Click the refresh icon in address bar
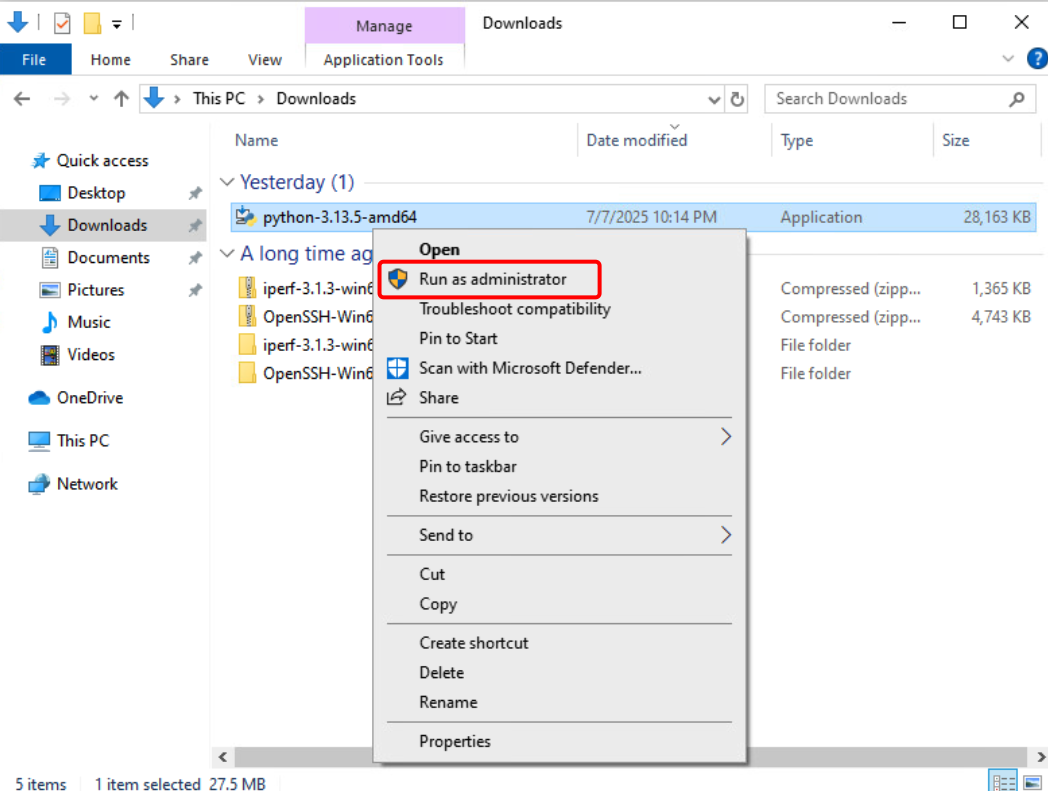Viewport: 1048px width, 791px height. click(738, 99)
